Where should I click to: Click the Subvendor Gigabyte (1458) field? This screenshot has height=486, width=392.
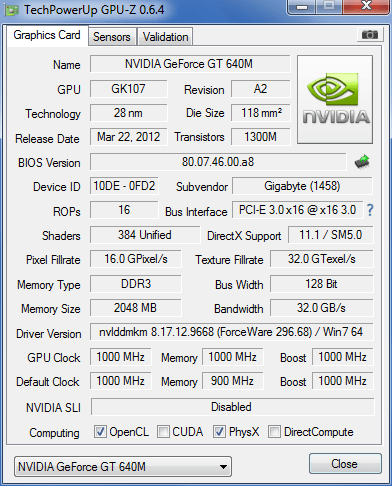point(302,186)
